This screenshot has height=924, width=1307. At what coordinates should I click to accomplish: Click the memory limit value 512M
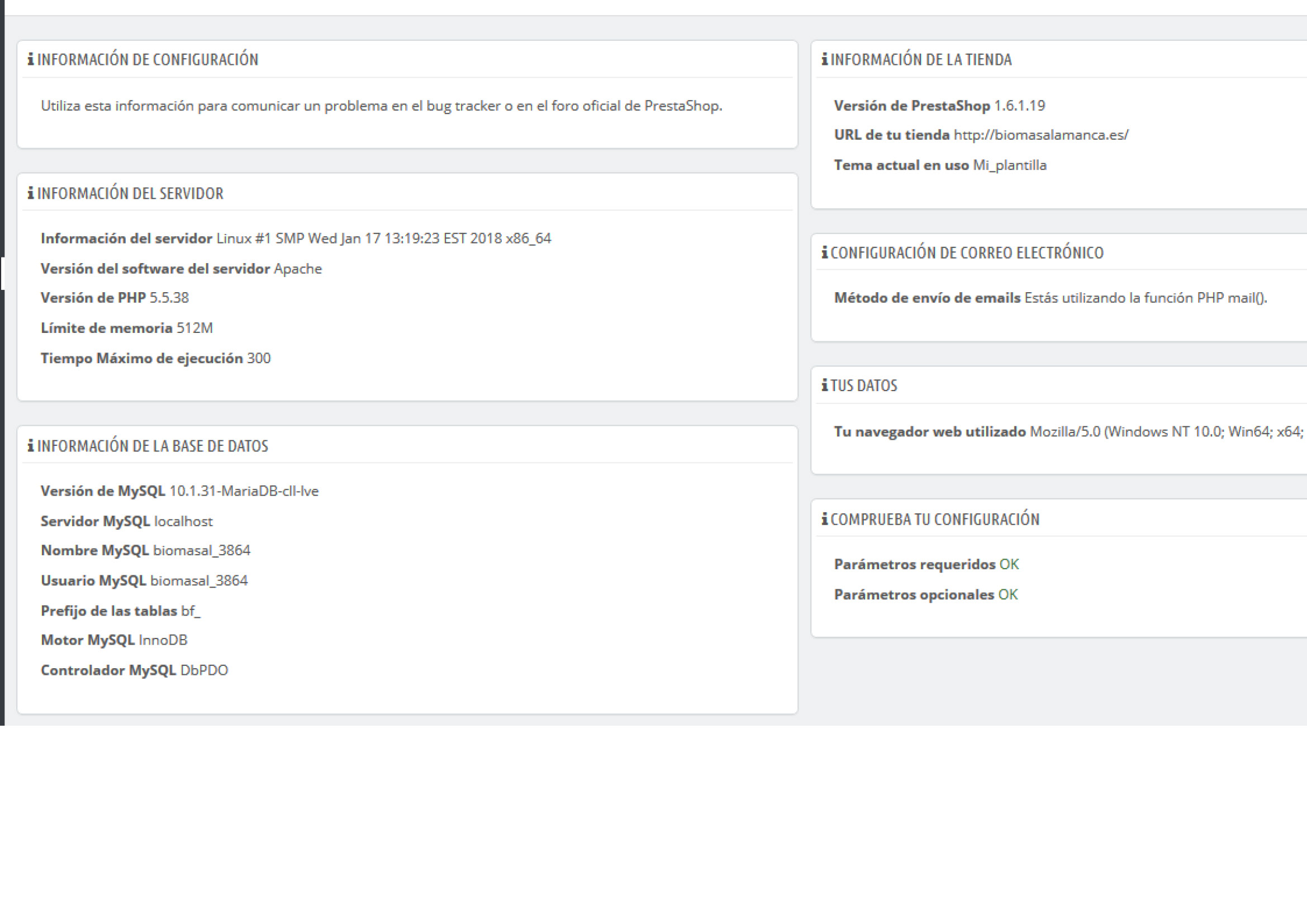point(194,328)
